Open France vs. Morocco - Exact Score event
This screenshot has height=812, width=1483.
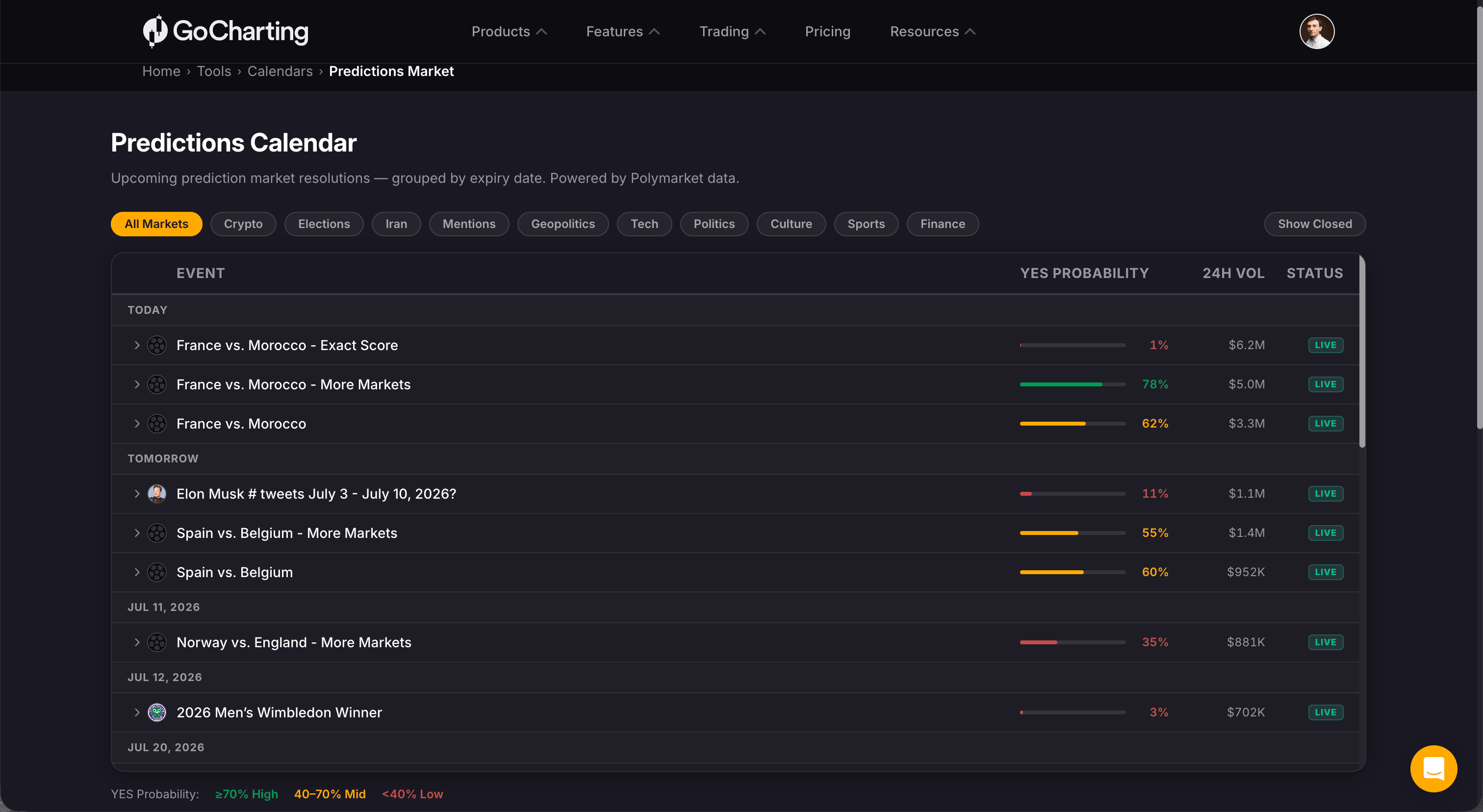[287, 345]
